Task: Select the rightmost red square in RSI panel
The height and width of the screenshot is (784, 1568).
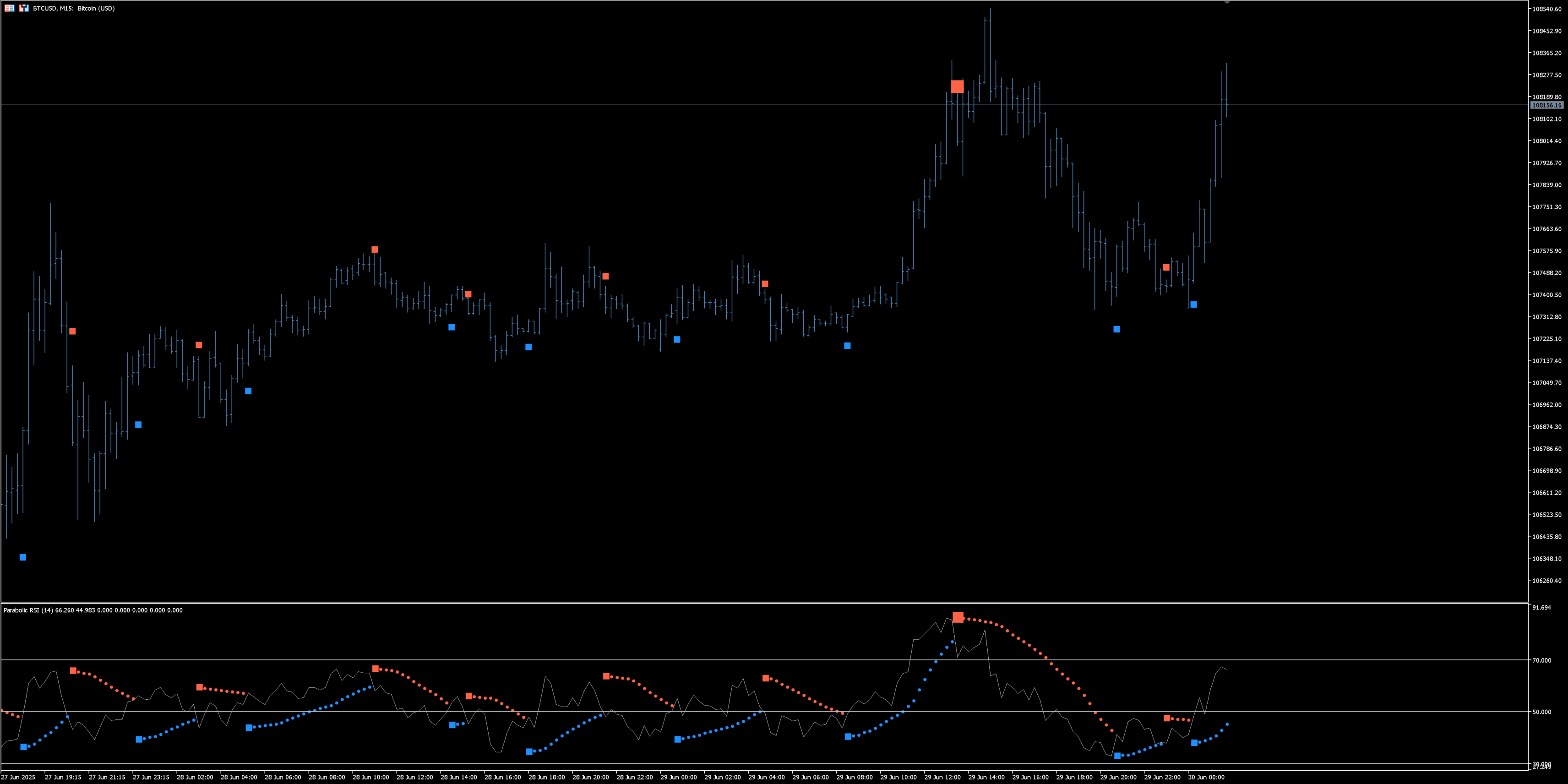Action: point(1166,718)
